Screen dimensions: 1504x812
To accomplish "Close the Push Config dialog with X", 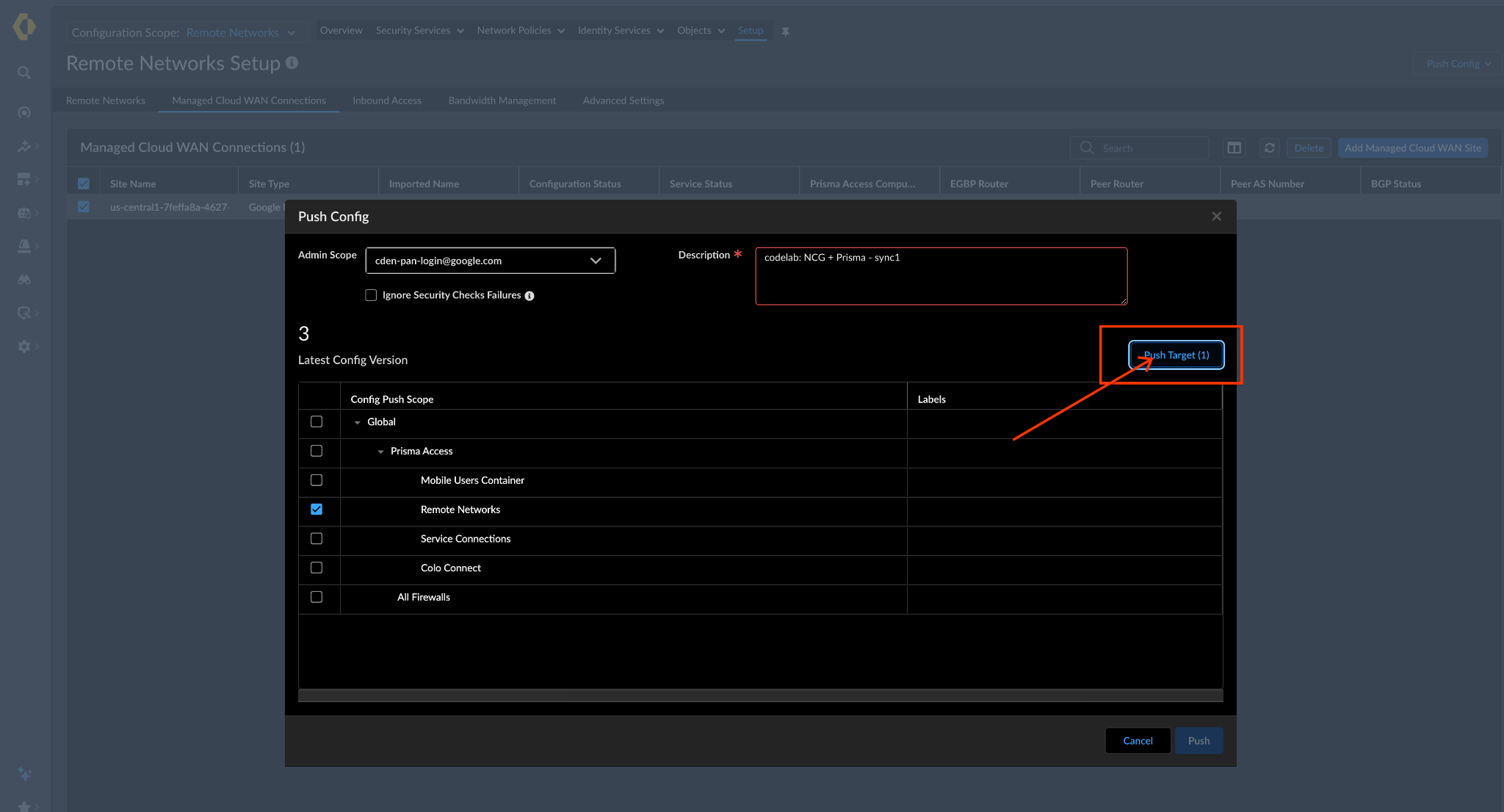I will [x=1217, y=217].
